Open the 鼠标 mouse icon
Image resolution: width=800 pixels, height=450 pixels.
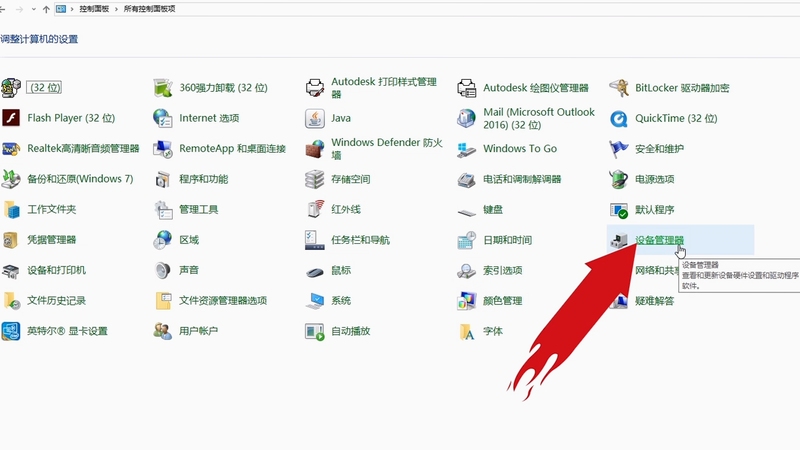click(314, 272)
